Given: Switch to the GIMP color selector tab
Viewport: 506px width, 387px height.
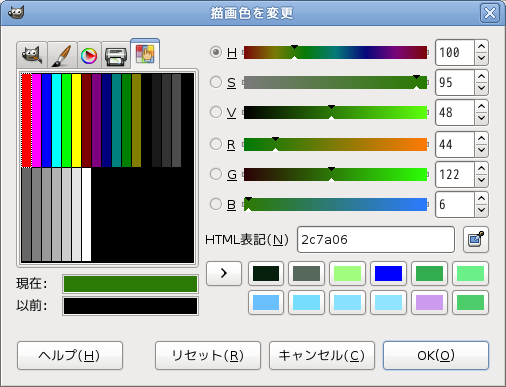Looking at the screenshot, I should point(32,55).
